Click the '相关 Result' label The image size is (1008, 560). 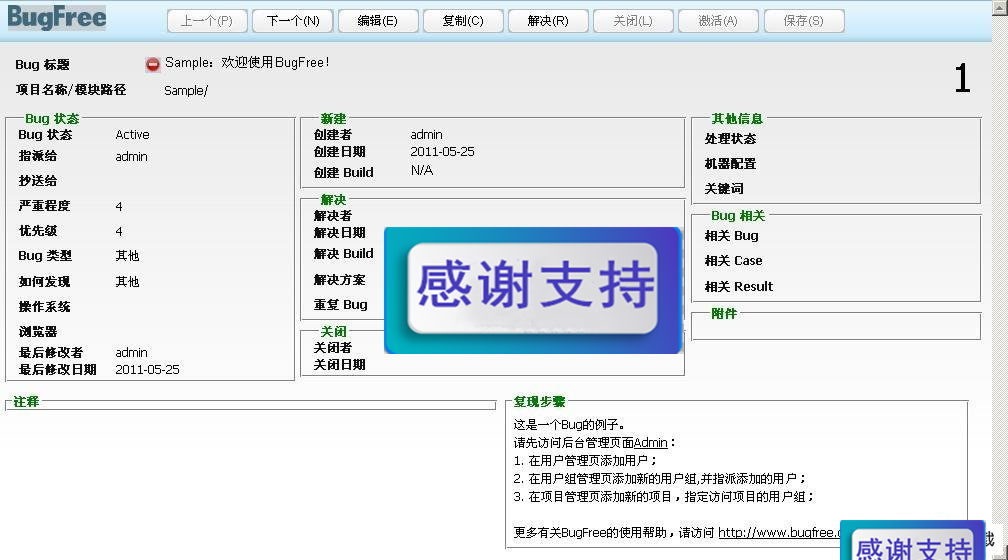739,287
